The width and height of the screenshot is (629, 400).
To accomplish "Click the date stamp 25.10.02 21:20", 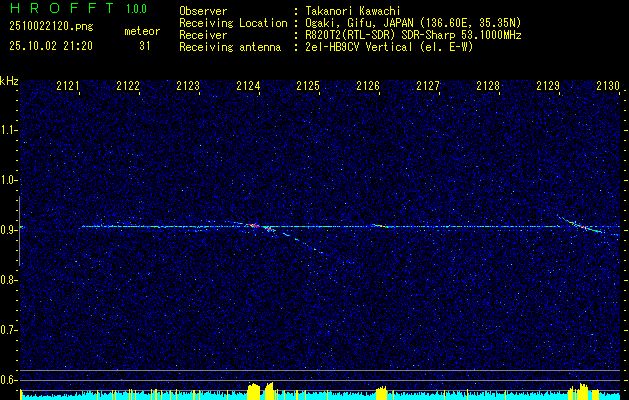I will pyautogui.click(x=51, y=46).
